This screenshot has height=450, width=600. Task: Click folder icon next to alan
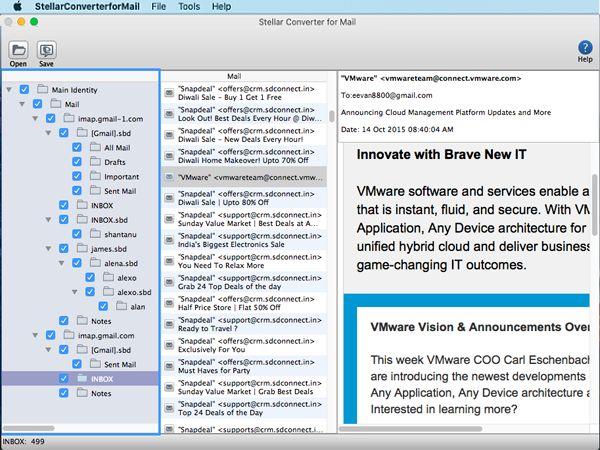[122, 306]
